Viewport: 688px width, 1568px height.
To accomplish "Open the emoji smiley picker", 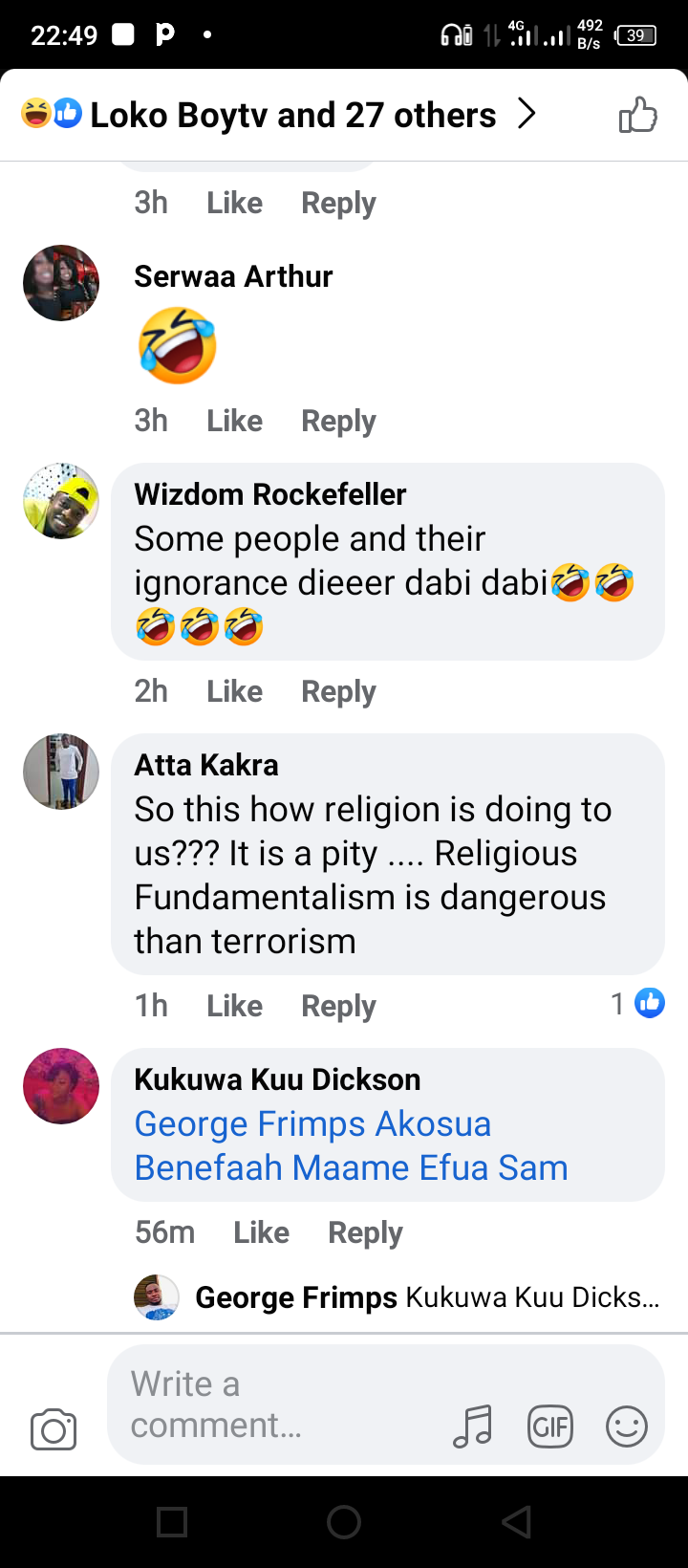I will (x=627, y=1427).
